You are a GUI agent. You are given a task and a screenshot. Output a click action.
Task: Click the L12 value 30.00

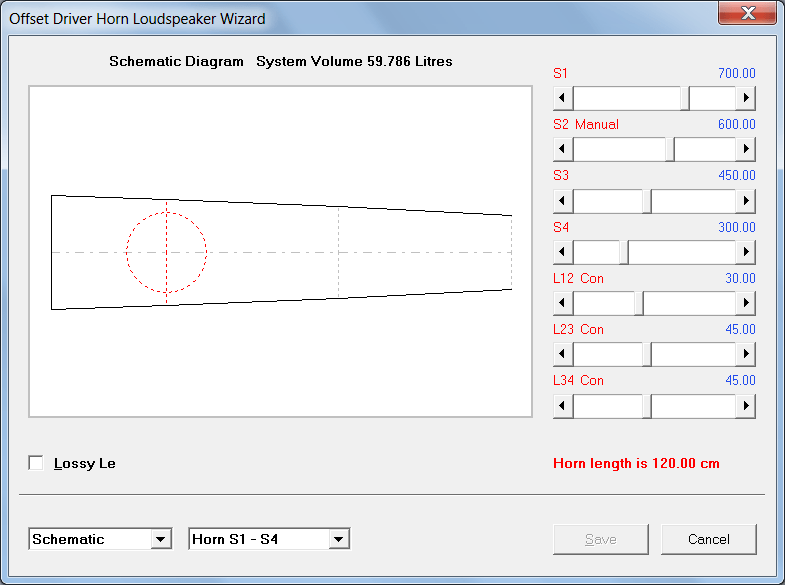coord(740,278)
